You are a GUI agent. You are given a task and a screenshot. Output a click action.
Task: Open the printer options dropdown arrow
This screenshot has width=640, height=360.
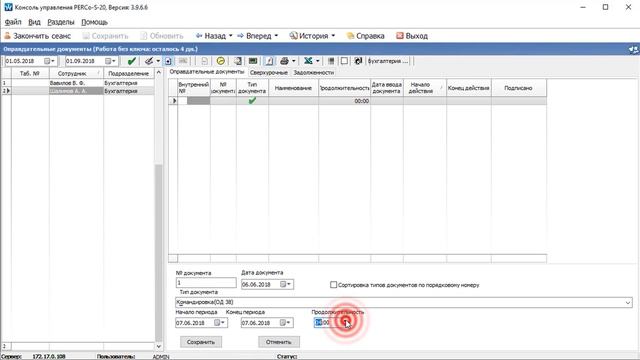293,61
